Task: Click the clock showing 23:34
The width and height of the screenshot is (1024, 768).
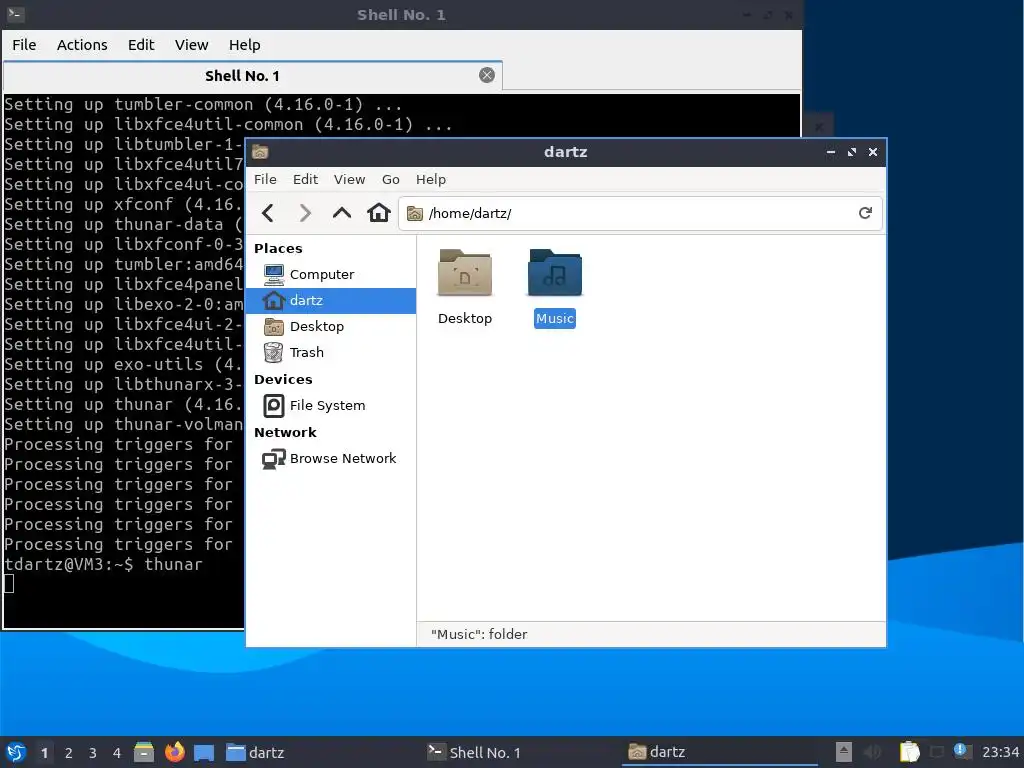Action: (x=1000, y=752)
